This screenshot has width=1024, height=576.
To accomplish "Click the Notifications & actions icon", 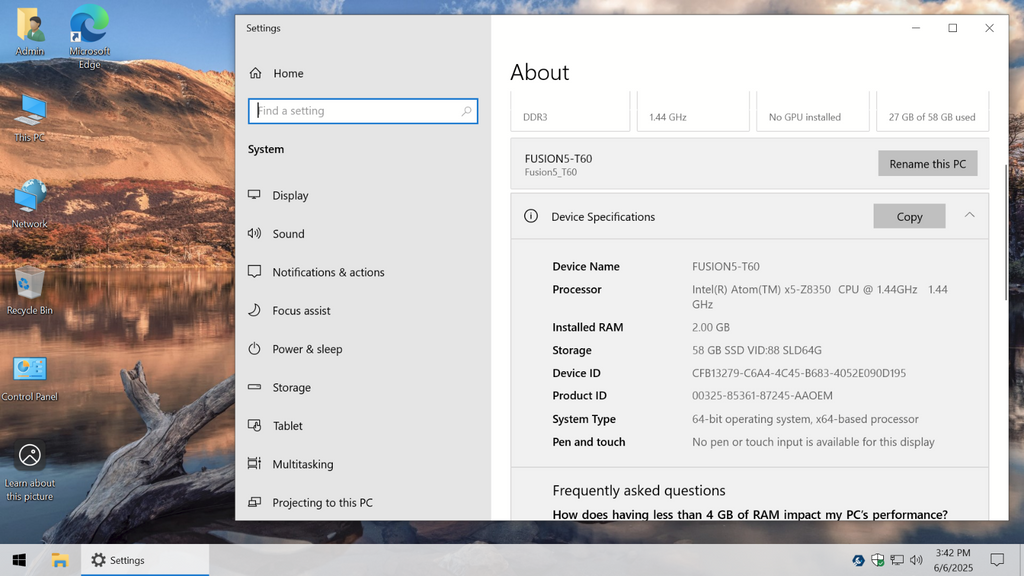I will [x=254, y=272].
